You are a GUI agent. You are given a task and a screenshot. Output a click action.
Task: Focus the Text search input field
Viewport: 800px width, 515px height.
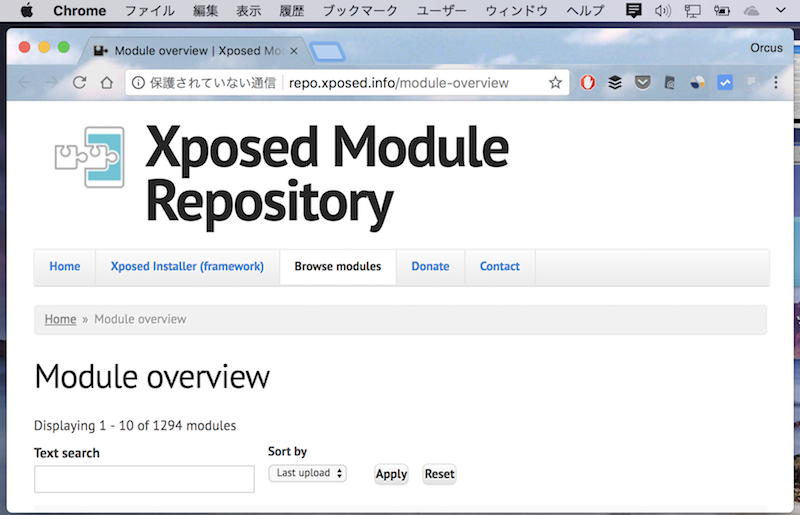pyautogui.click(x=144, y=479)
